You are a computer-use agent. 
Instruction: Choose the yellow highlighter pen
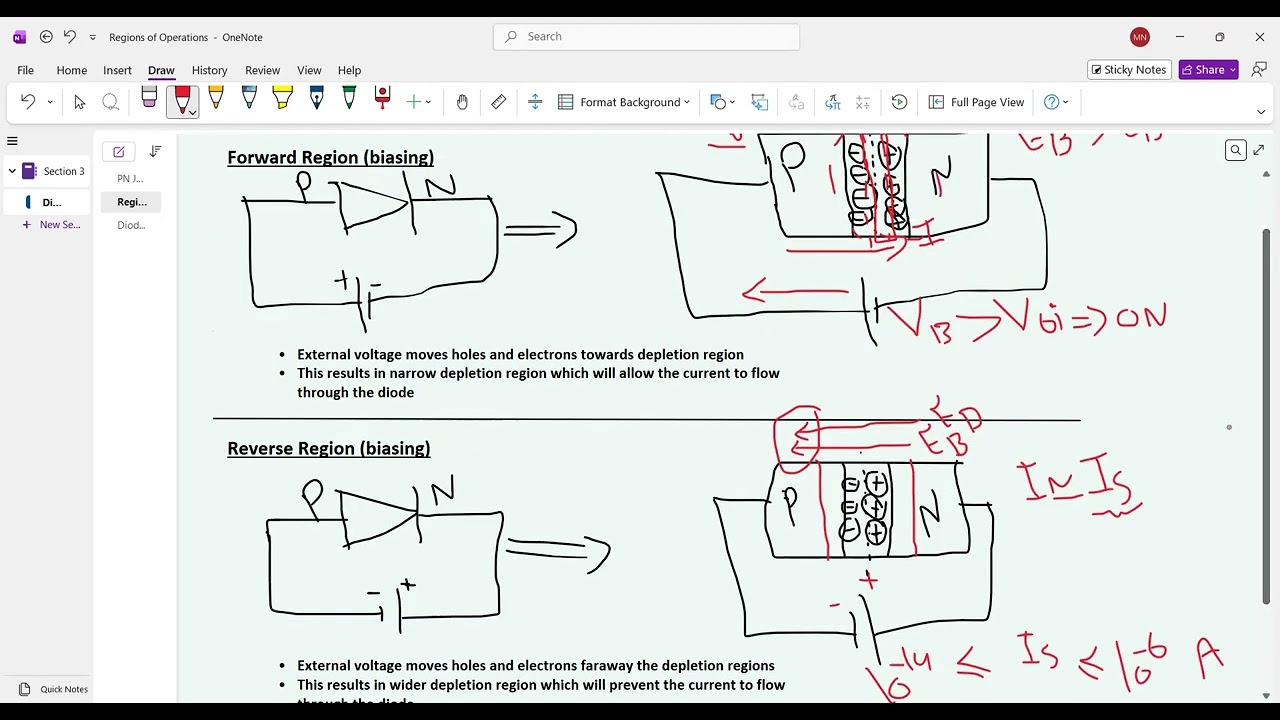282,98
